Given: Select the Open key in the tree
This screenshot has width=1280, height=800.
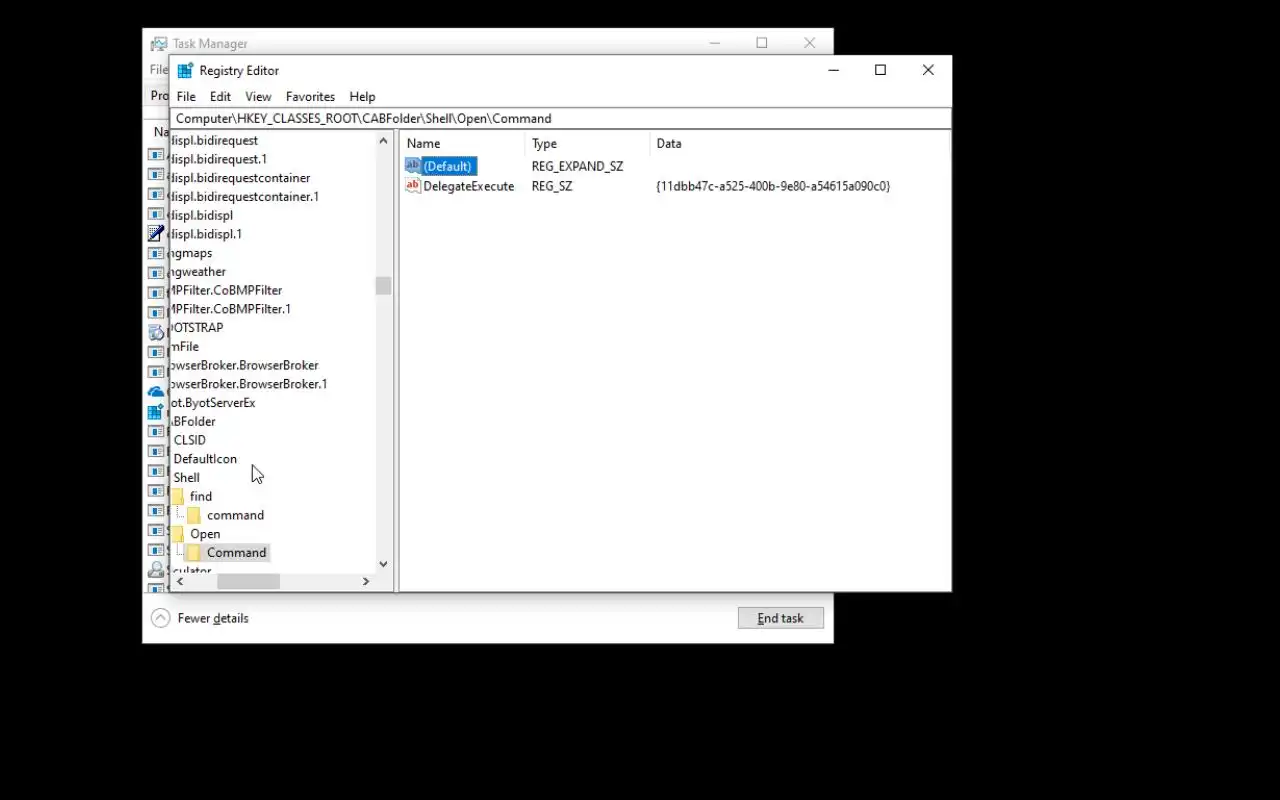Looking at the screenshot, I should 205,534.
